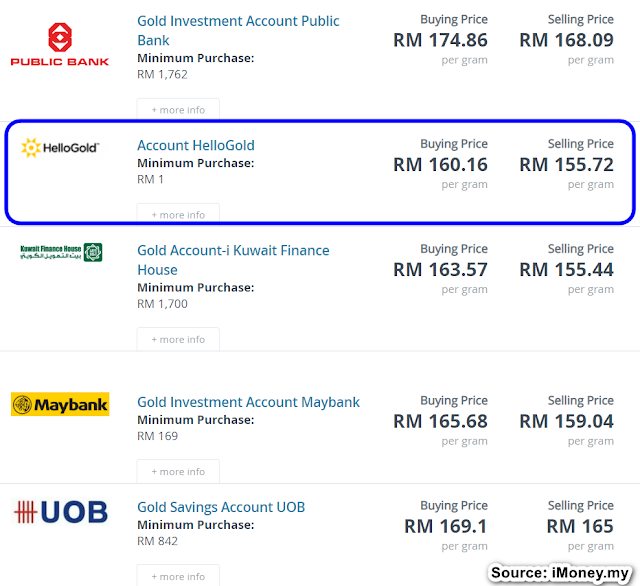Image resolution: width=640 pixels, height=586 pixels.
Task: Select UOB buying price RM 169.1
Action: point(446,526)
